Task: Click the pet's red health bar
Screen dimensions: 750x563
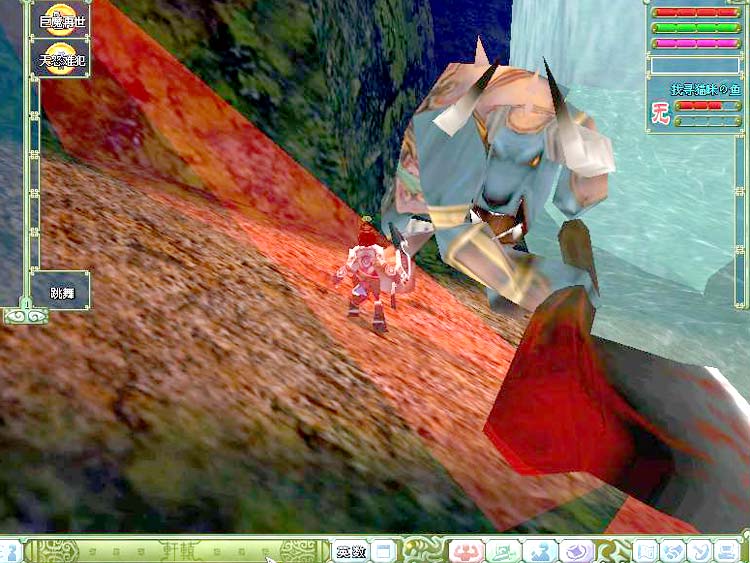Action: [x=708, y=106]
